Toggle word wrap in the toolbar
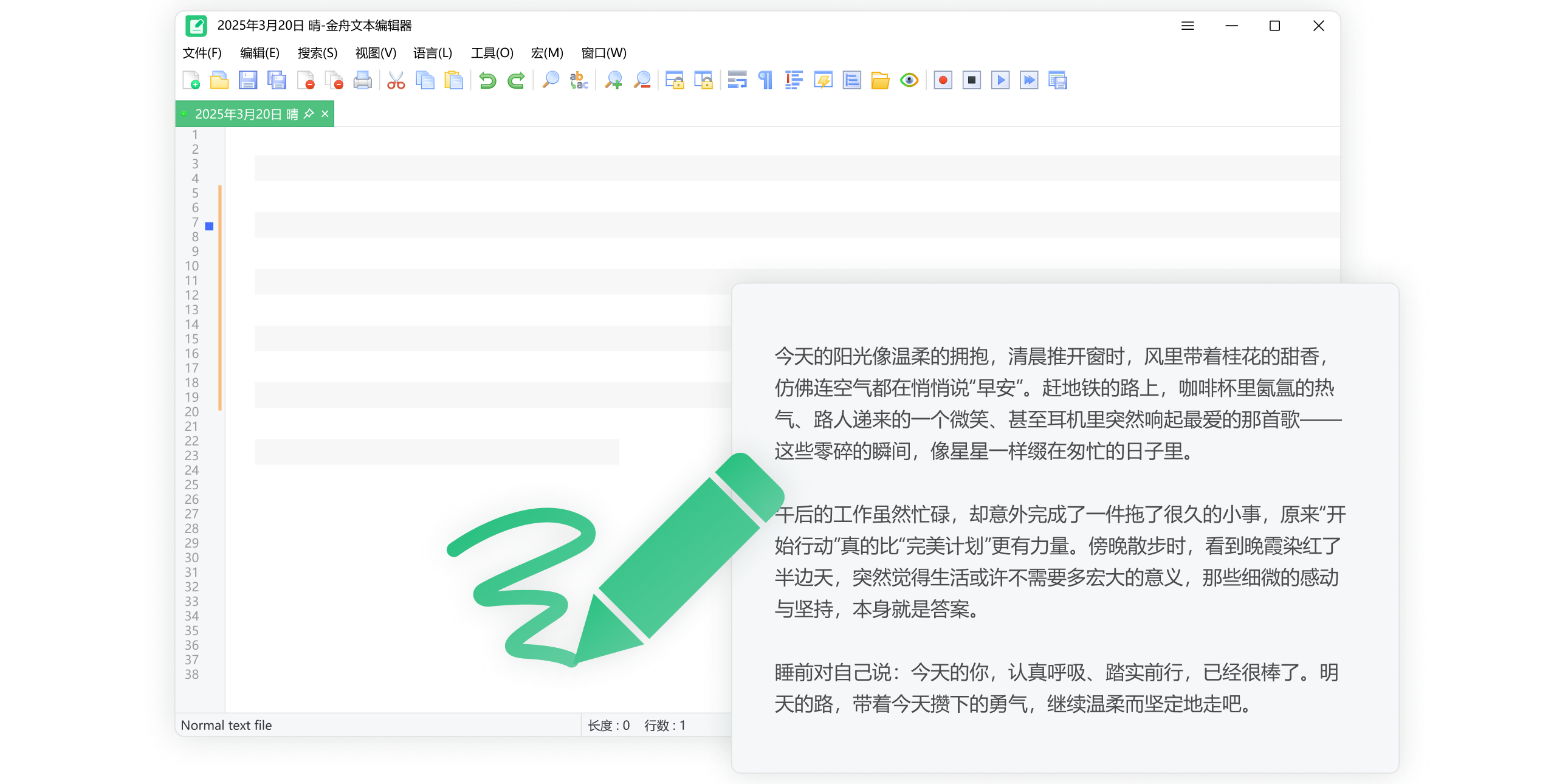 (737, 80)
